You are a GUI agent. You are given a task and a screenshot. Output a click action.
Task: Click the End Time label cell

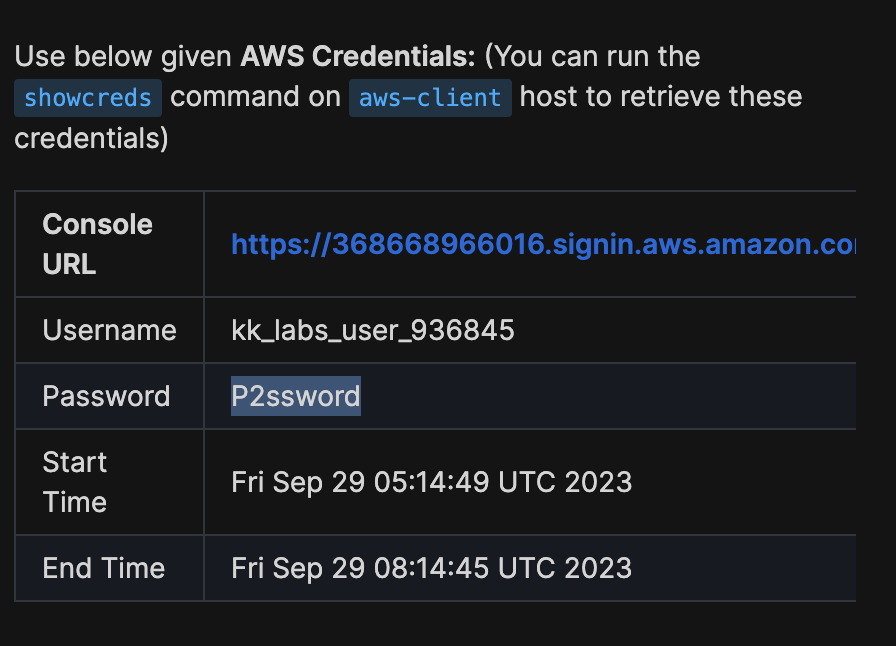coord(103,568)
